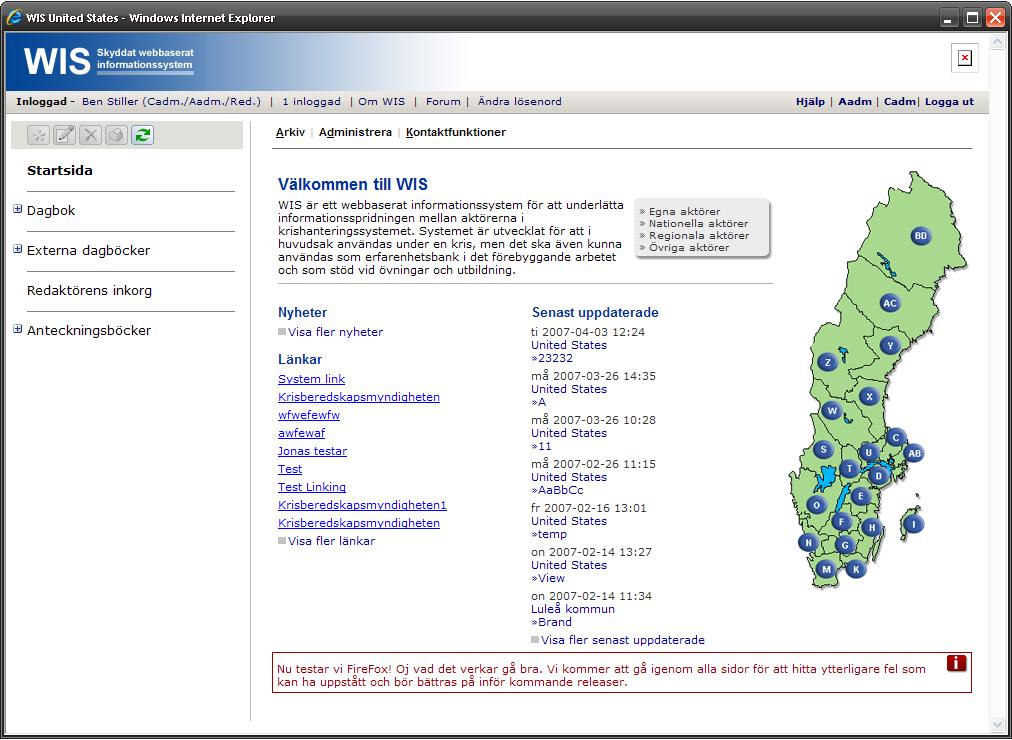Click Logga ut
The height and width of the screenshot is (740, 1012).
[x=949, y=101]
